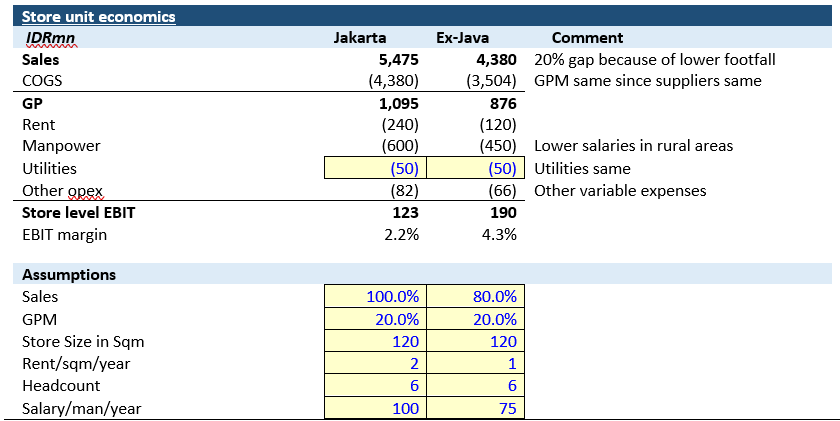840x421 pixels.
Task: Click the Jakarta Salary/man/year input 100
Action: (x=376, y=408)
